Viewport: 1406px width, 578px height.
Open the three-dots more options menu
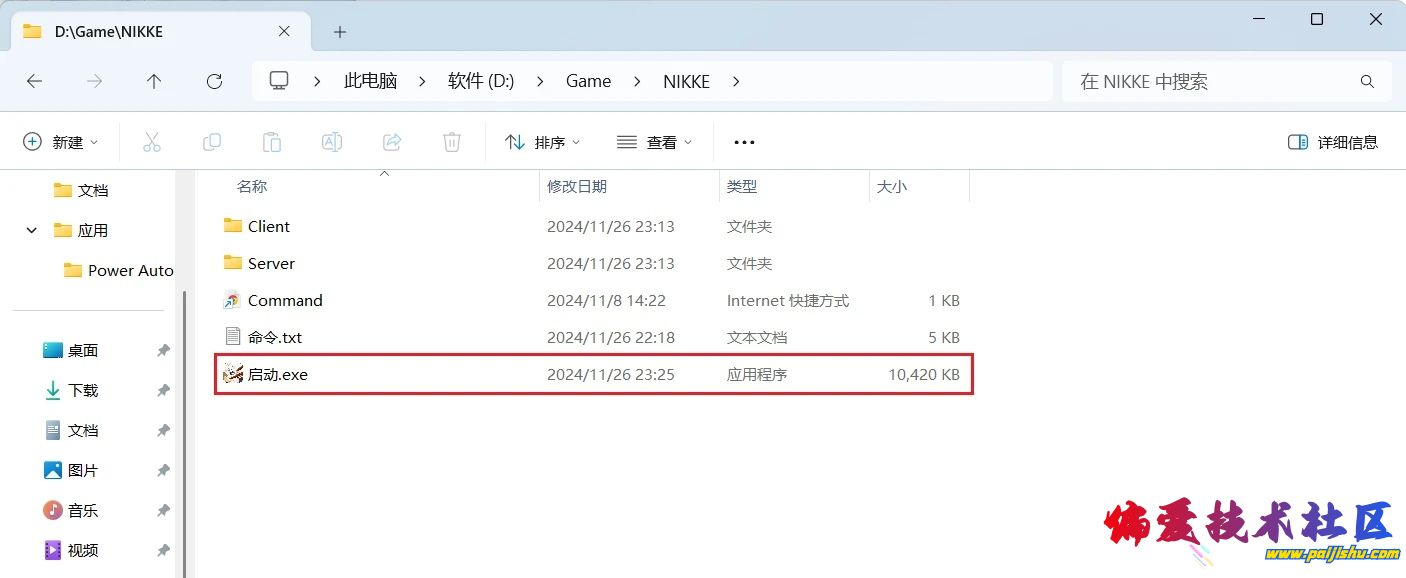click(744, 142)
